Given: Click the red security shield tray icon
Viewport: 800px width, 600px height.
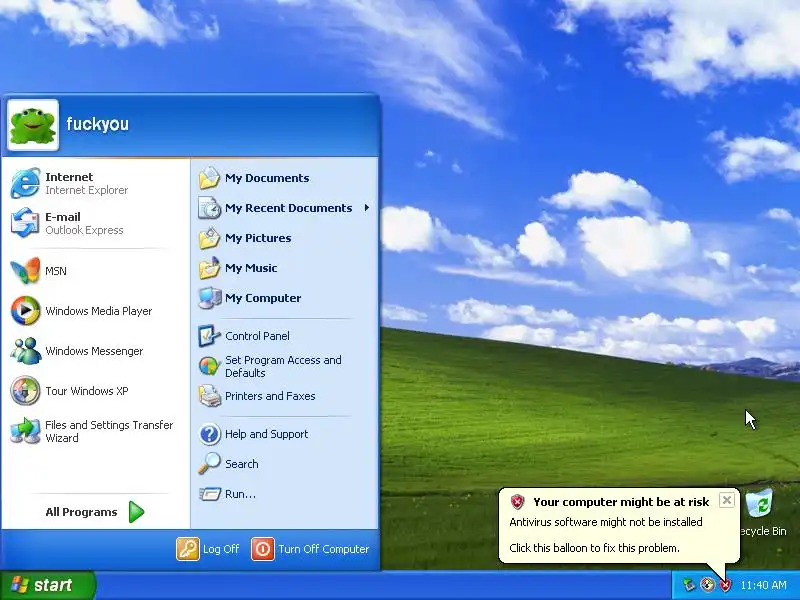Looking at the screenshot, I should click(x=726, y=585).
